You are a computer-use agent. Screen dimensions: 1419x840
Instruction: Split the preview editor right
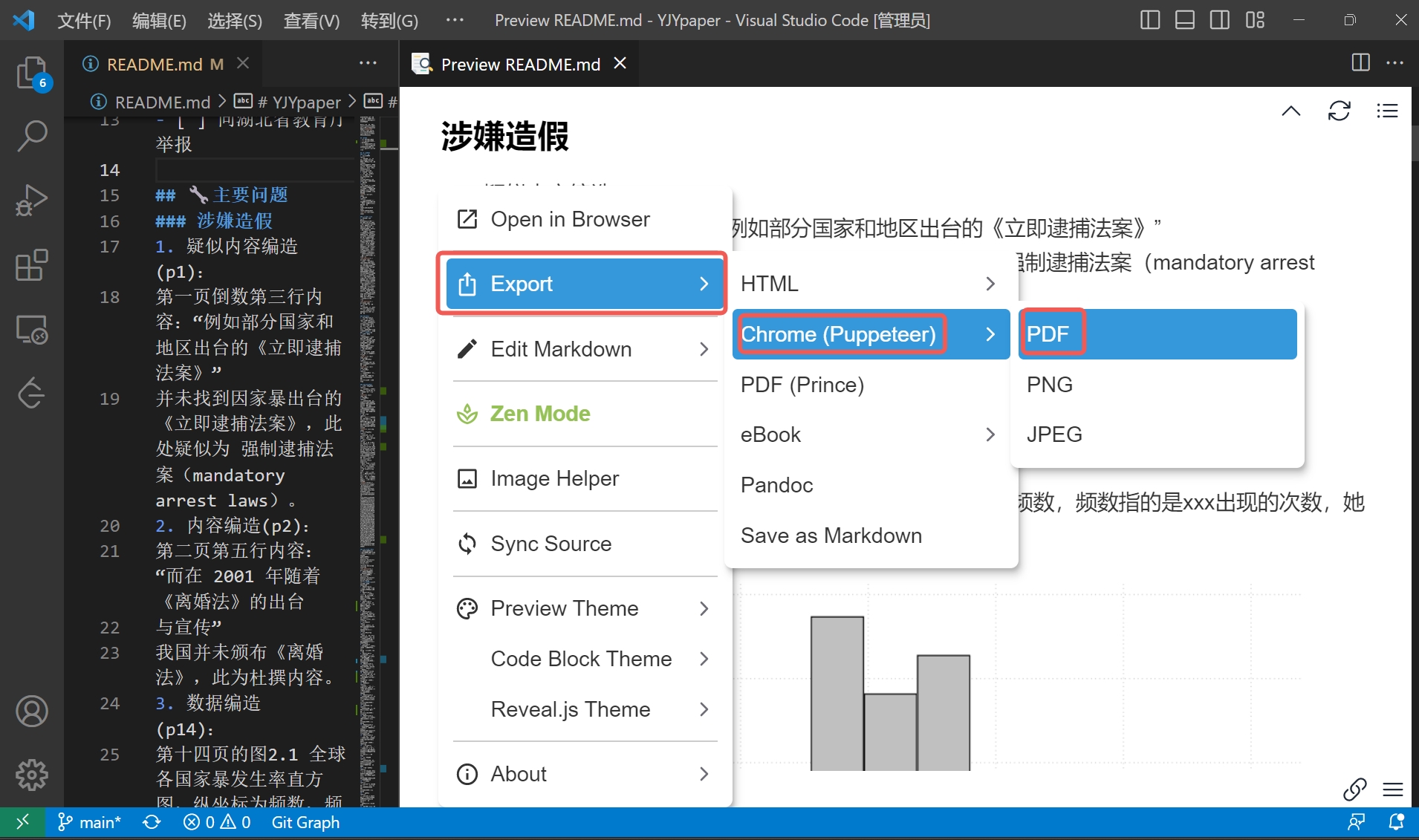pyautogui.click(x=1361, y=63)
